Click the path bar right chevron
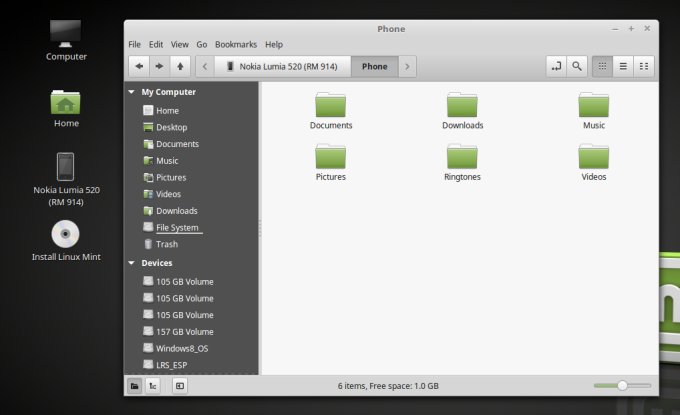The width and height of the screenshot is (680, 415). click(408, 66)
